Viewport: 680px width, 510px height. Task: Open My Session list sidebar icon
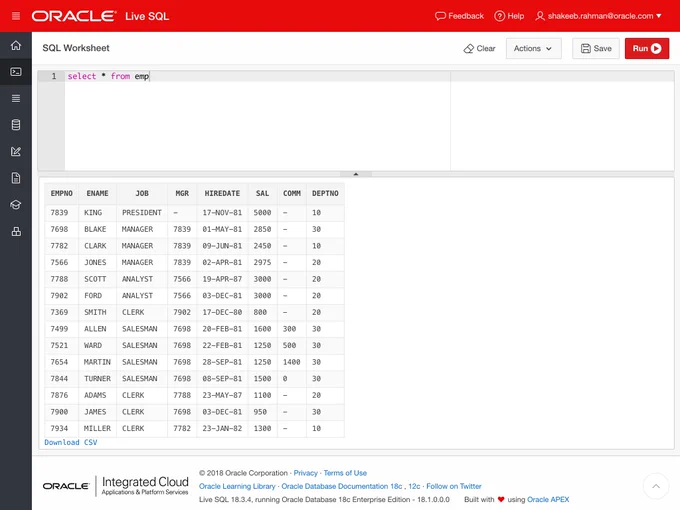click(x=16, y=98)
